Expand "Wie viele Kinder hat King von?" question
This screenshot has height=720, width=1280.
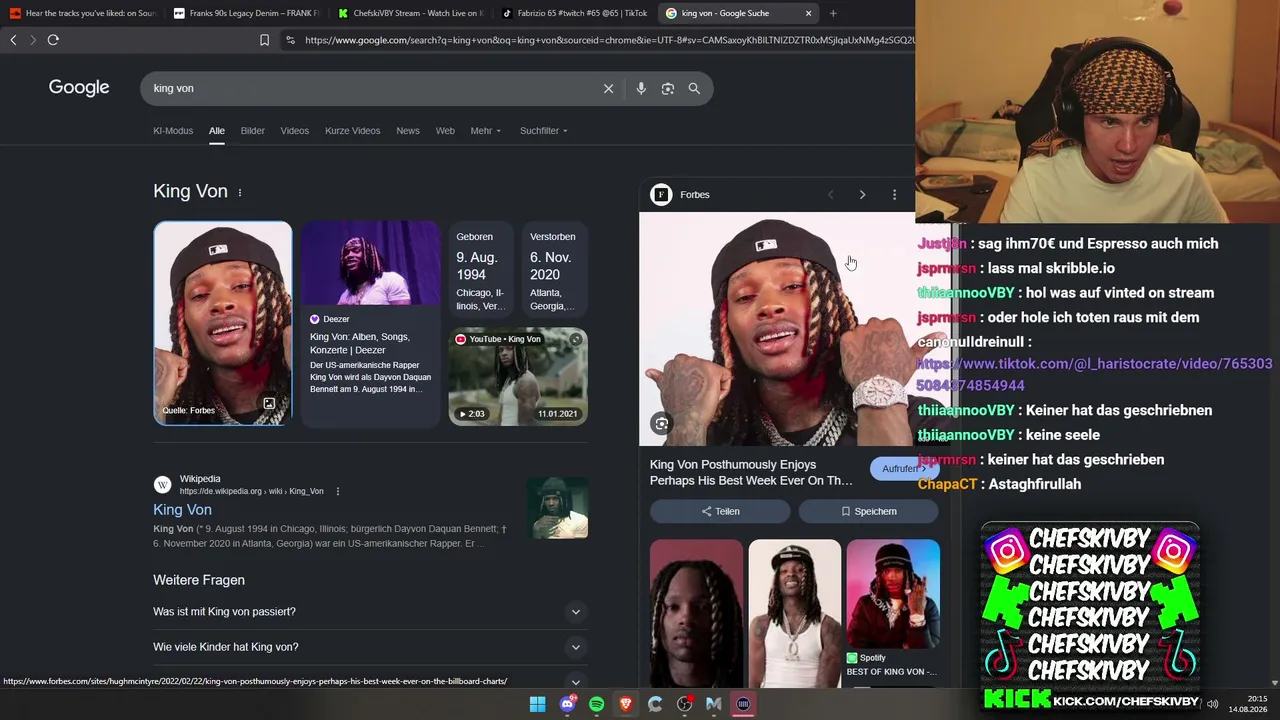click(x=368, y=647)
